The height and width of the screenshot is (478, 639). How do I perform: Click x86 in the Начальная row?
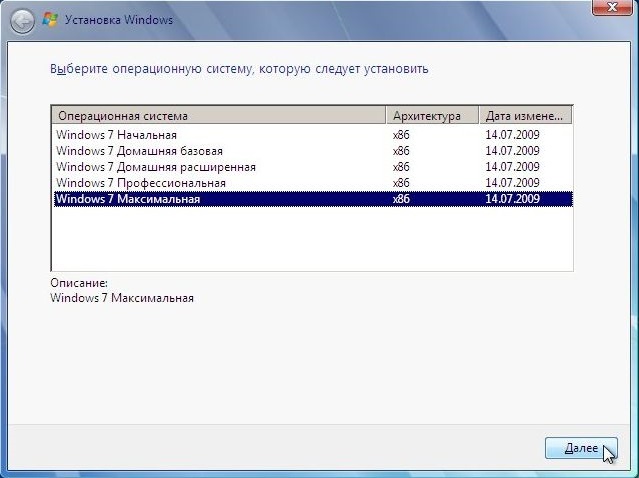pos(401,135)
